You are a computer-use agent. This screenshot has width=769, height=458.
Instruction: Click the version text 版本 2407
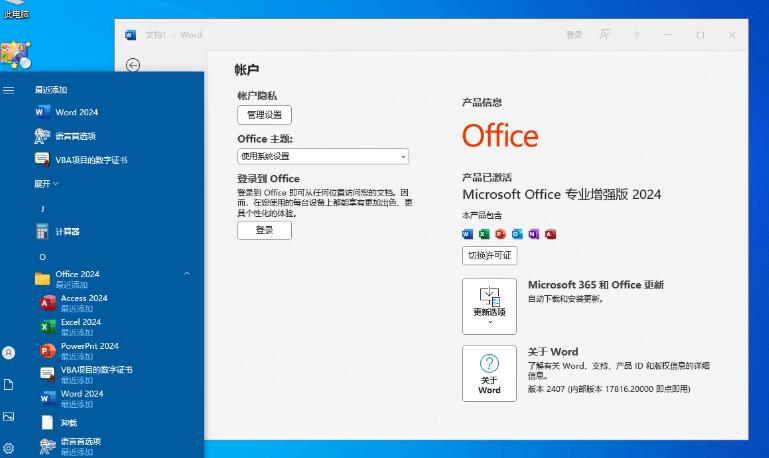(609, 389)
